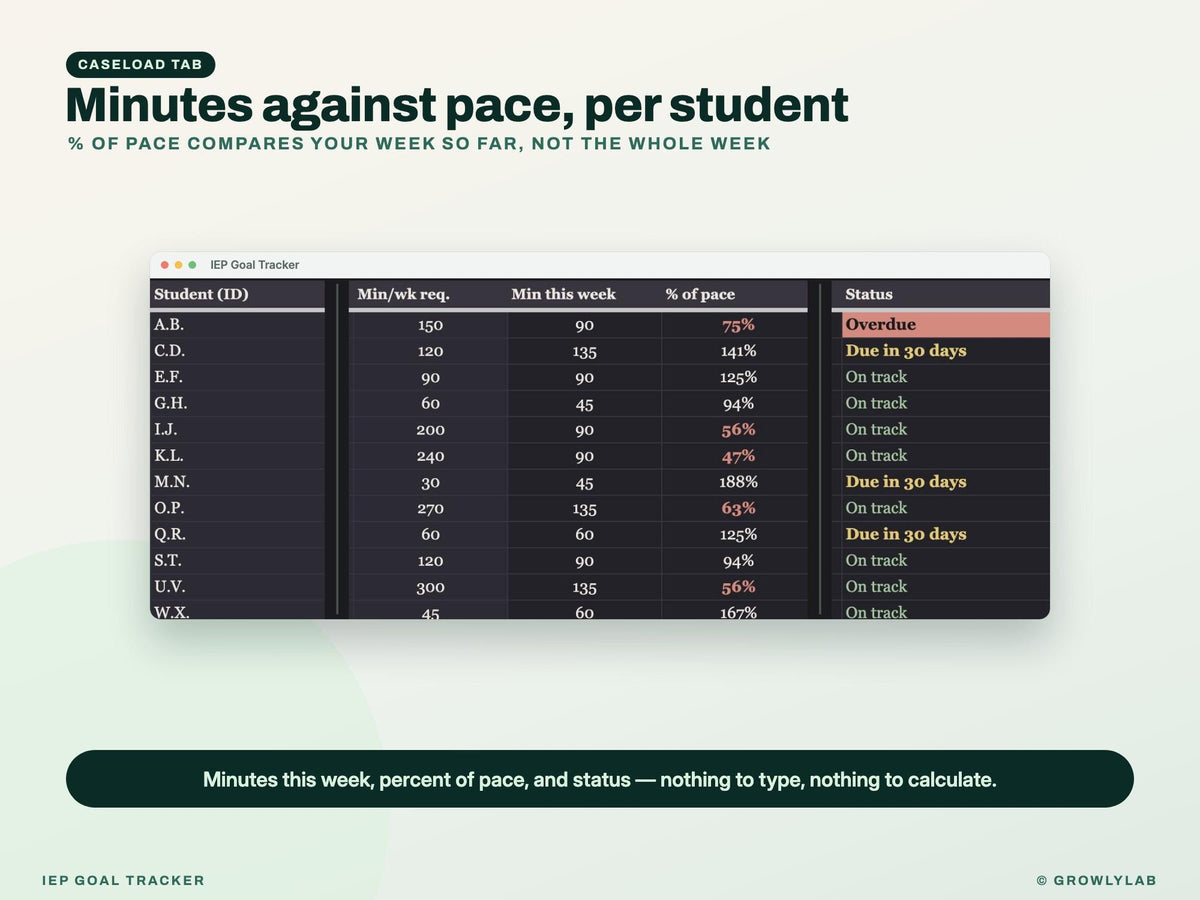Click the 90 Min this week cell for S.T.
Screen dimensions: 1200x900
click(584, 560)
